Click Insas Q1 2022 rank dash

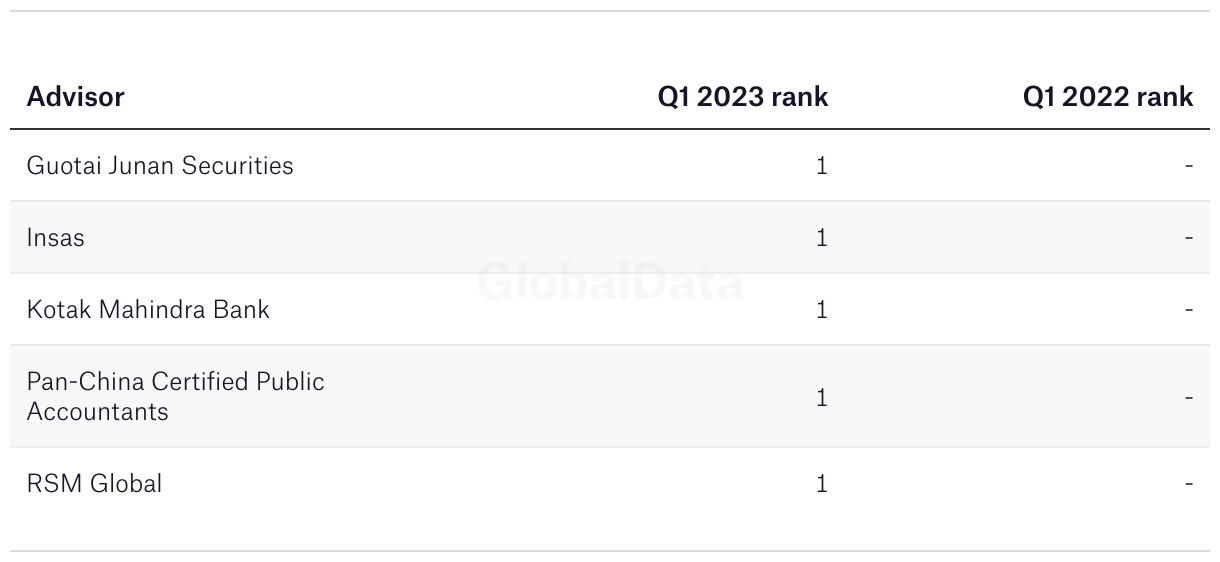(x=1188, y=238)
